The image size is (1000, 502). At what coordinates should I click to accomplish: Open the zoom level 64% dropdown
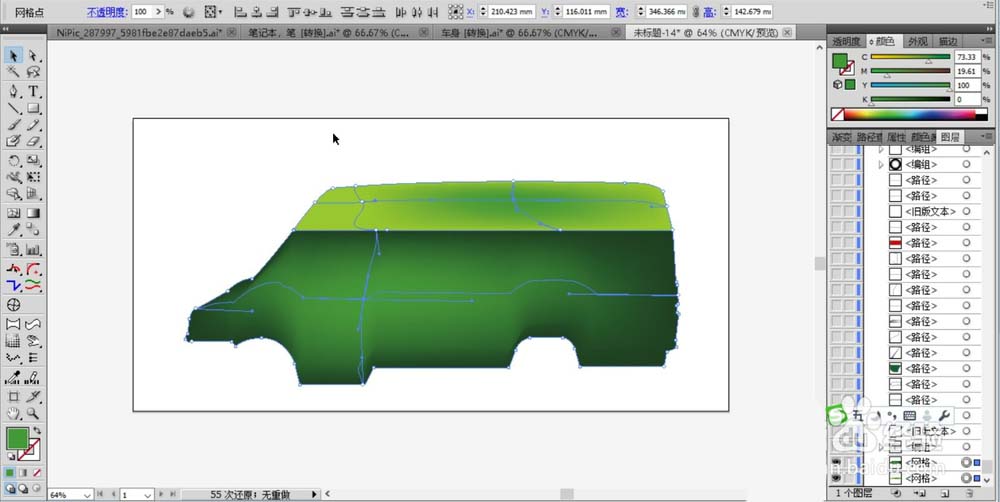tap(87, 494)
